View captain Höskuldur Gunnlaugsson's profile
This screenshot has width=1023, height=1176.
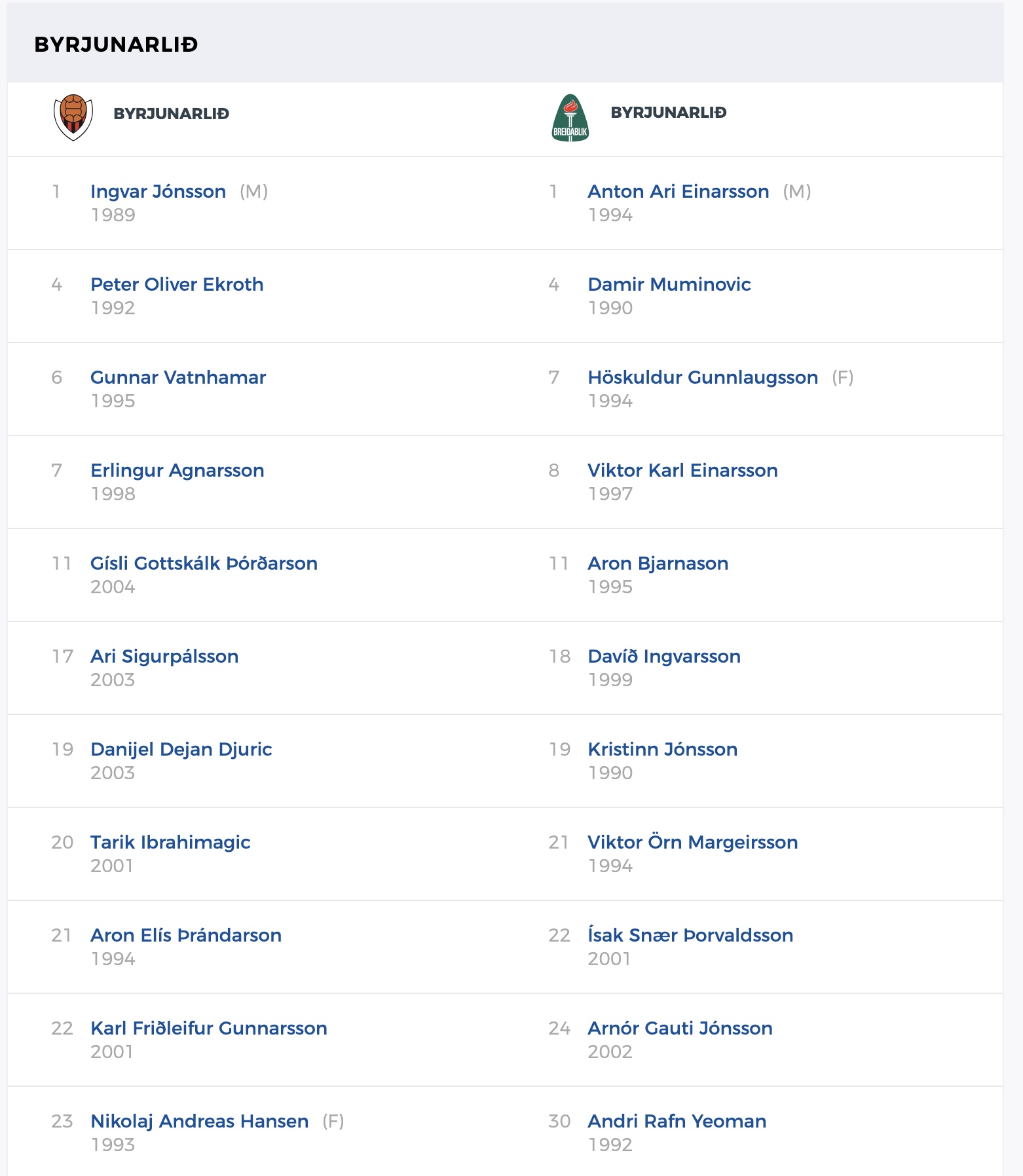(x=703, y=378)
